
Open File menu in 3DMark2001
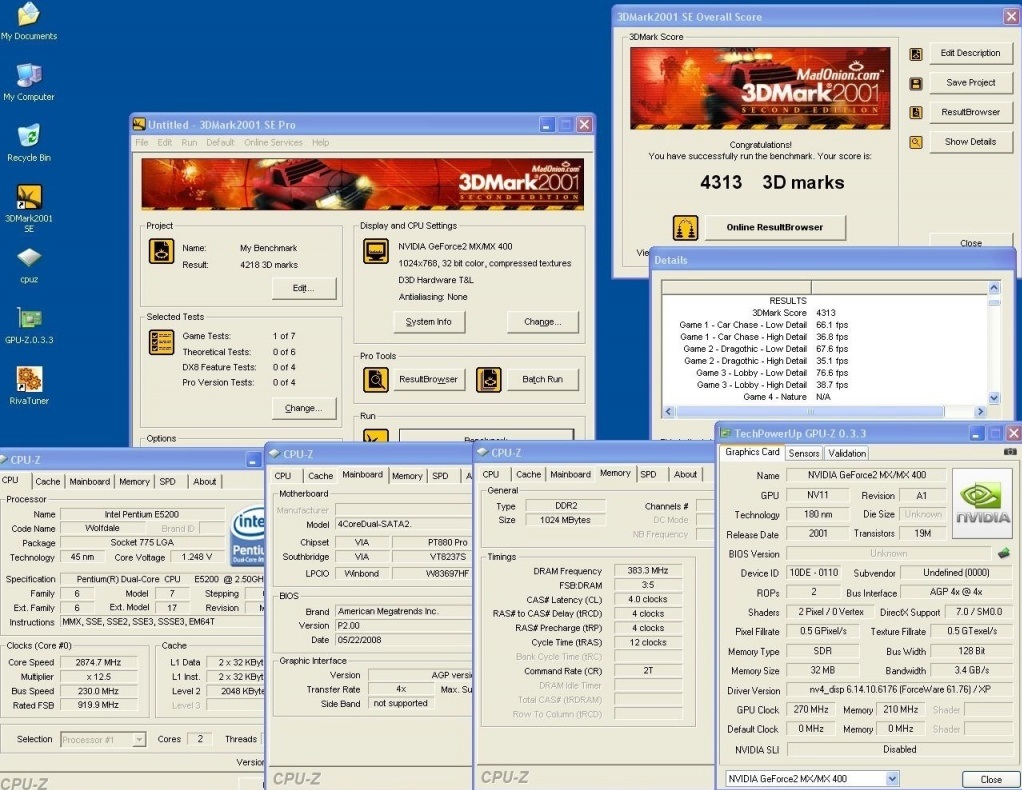141,143
